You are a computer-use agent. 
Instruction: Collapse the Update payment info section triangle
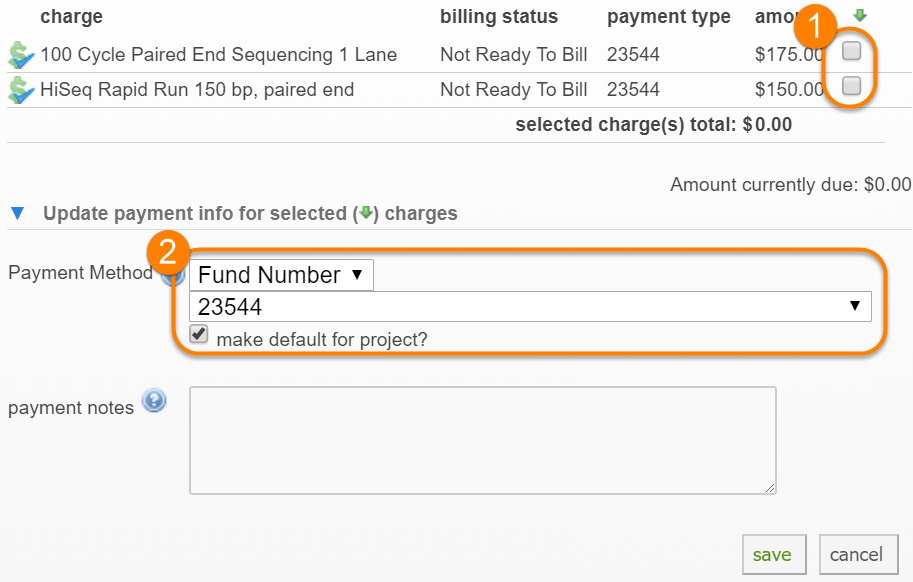click(17, 213)
